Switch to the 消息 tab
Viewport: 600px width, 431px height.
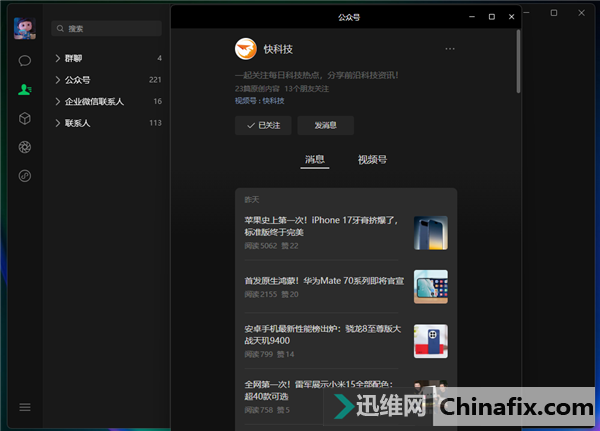(x=315, y=160)
